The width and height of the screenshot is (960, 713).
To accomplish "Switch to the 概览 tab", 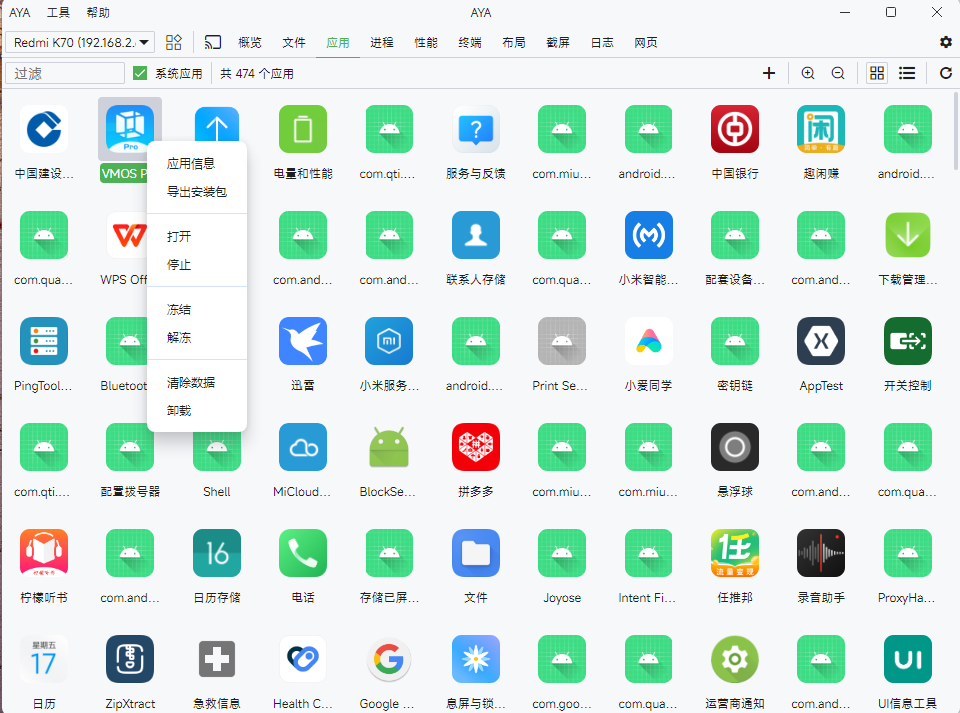I will 250,42.
